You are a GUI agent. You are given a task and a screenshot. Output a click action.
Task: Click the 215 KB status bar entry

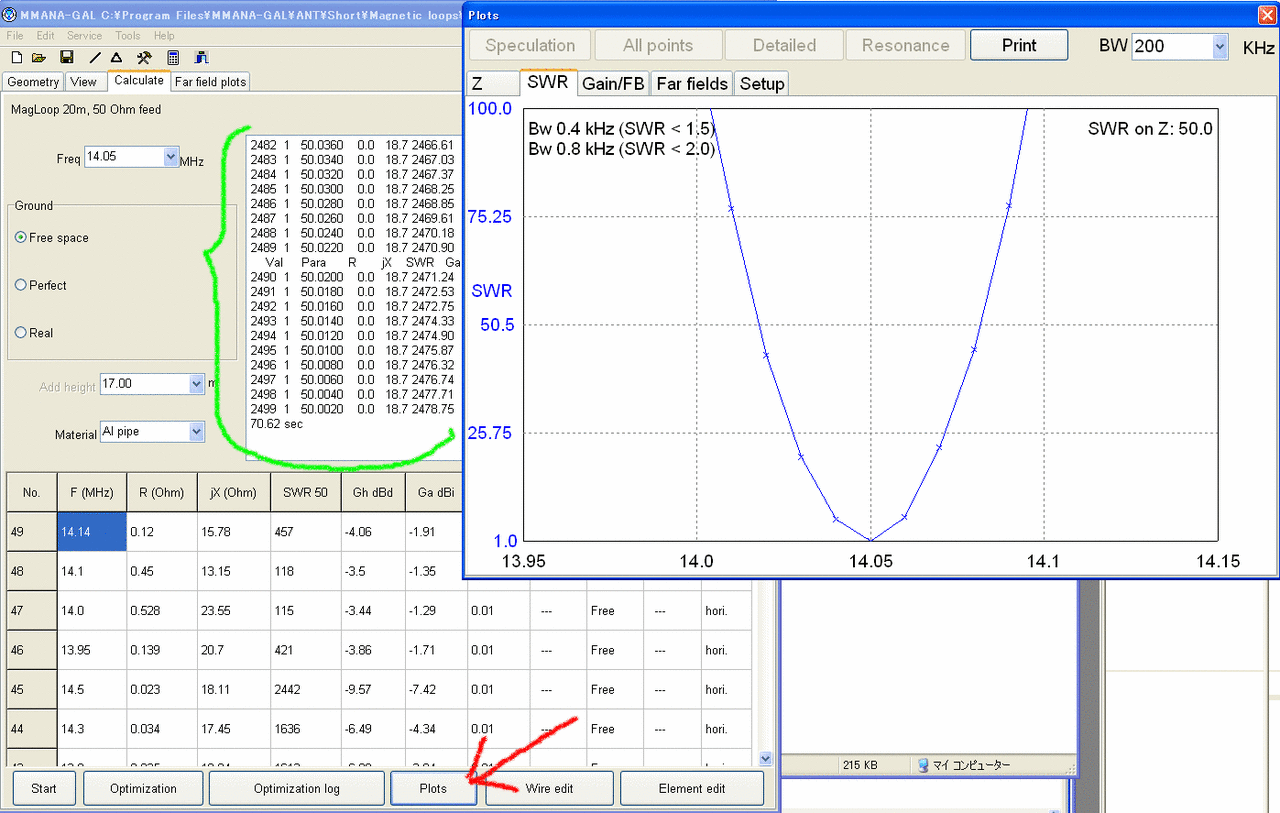(860, 765)
